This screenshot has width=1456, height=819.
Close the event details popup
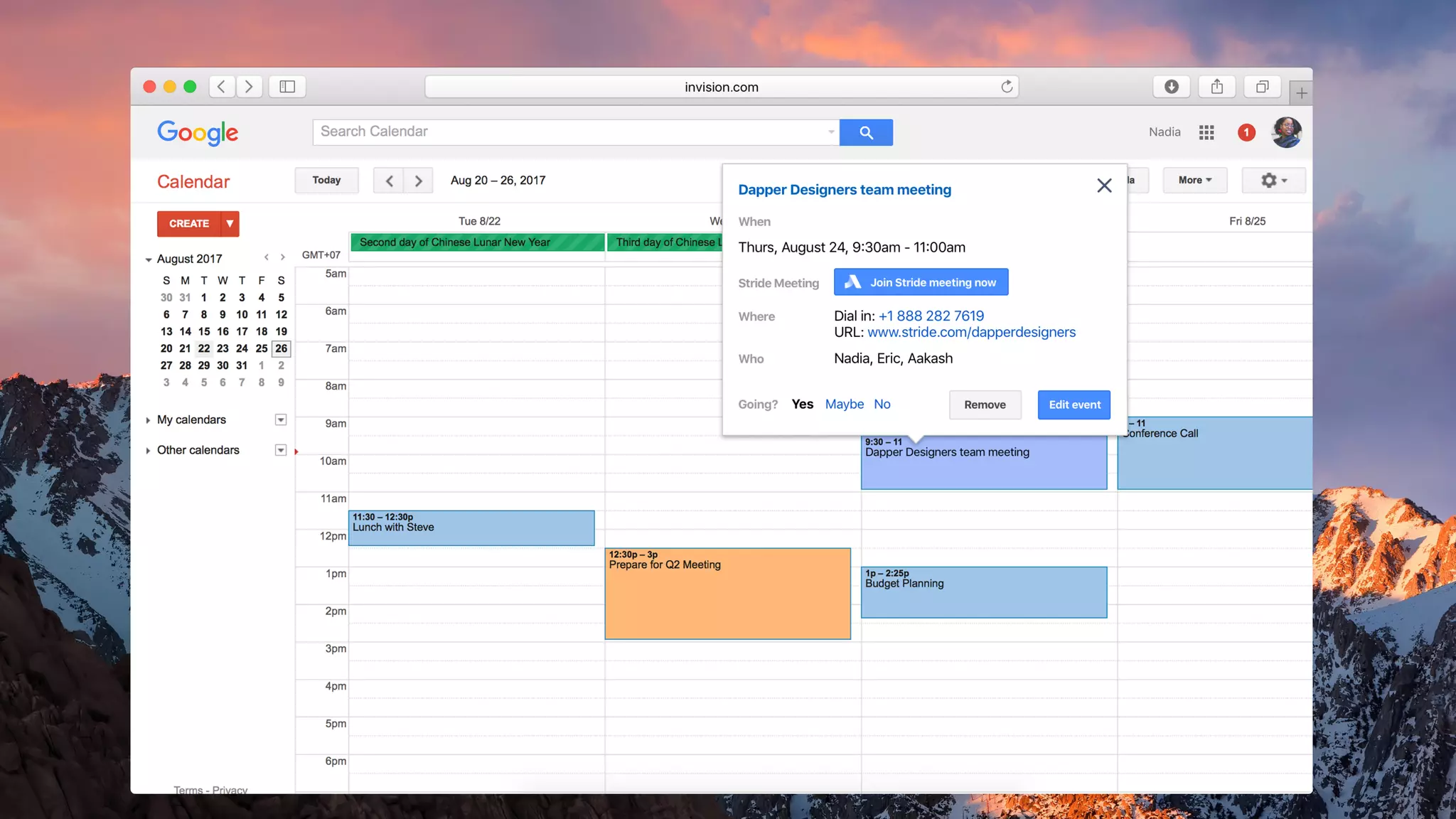(x=1104, y=186)
